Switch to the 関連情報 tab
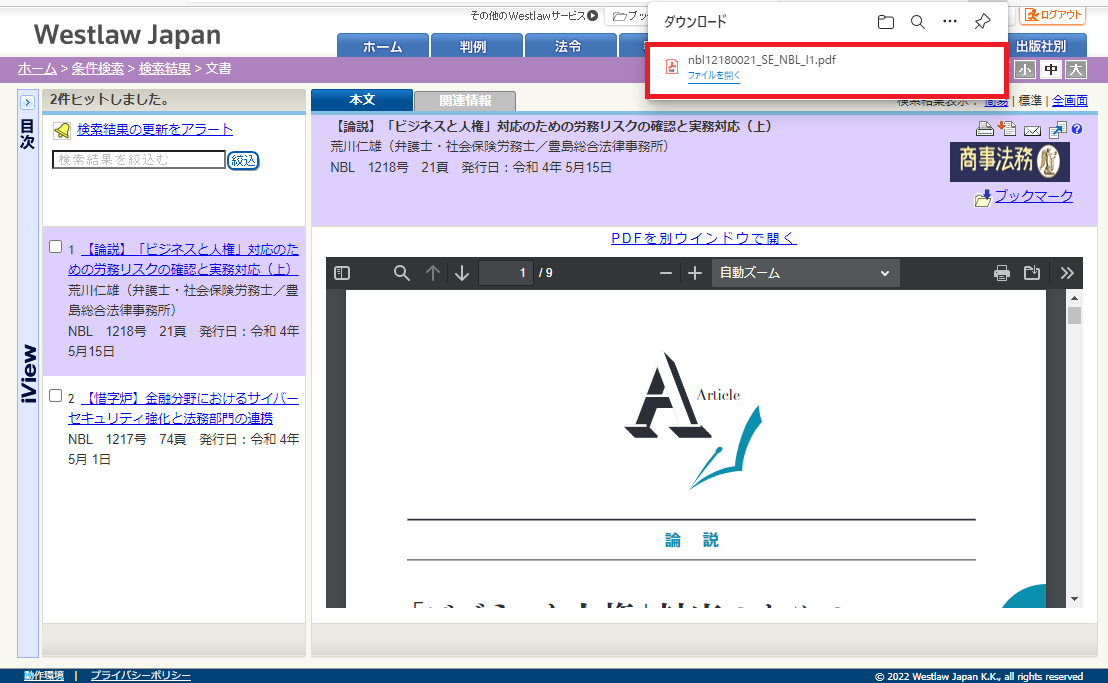Image resolution: width=1108 pixels, height=683 pixels. point(465,100)
